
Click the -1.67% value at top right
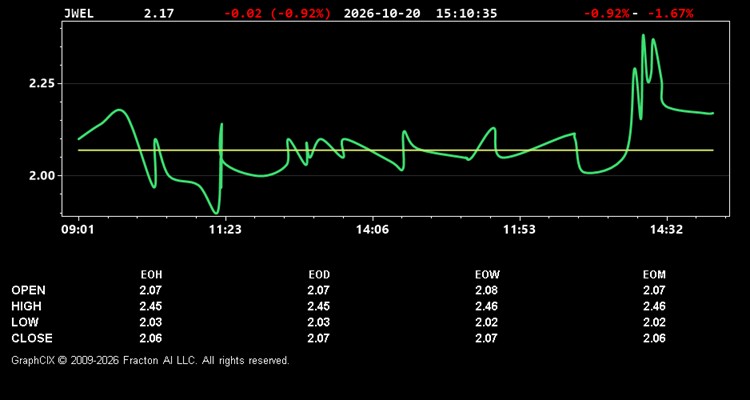671,13
